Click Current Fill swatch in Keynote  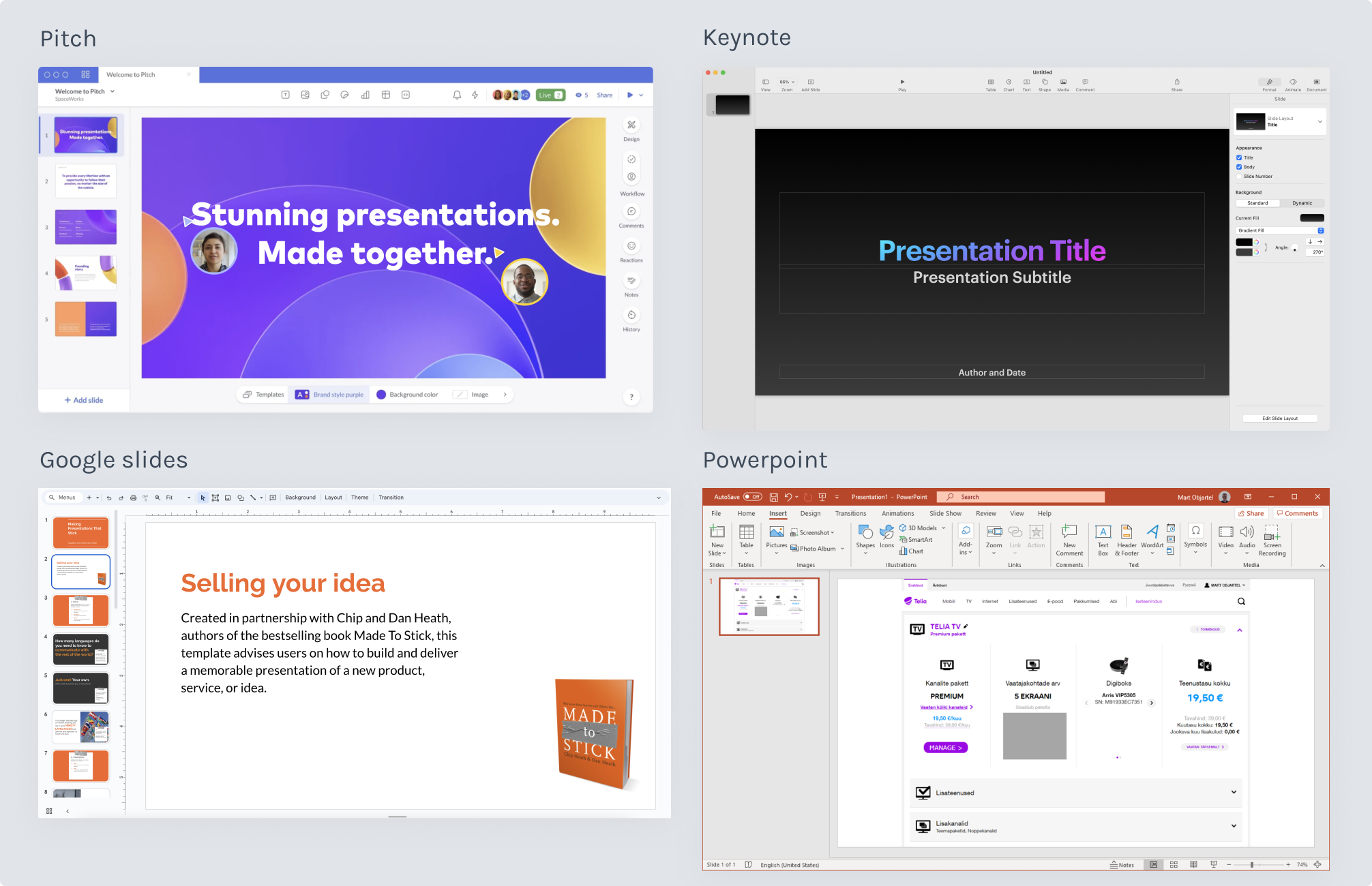point(1312,218)
